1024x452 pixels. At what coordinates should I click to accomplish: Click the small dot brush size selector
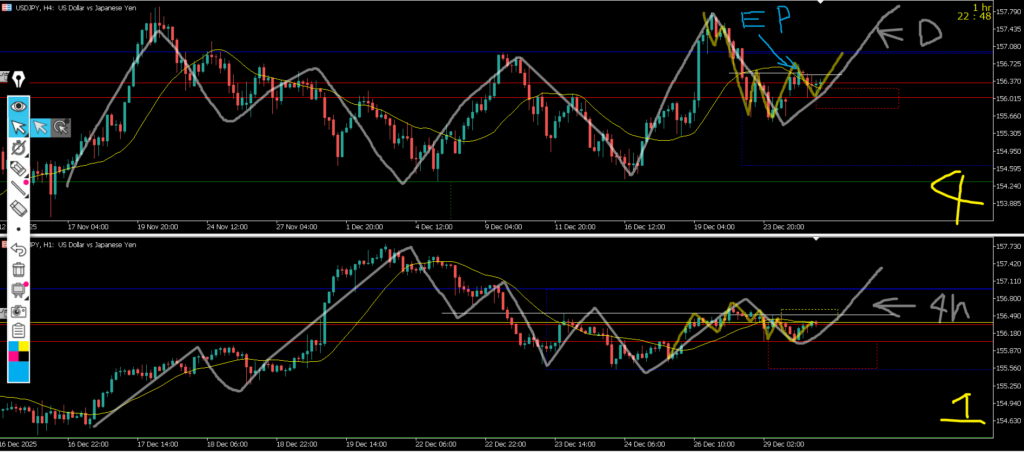tap(18, 229)
